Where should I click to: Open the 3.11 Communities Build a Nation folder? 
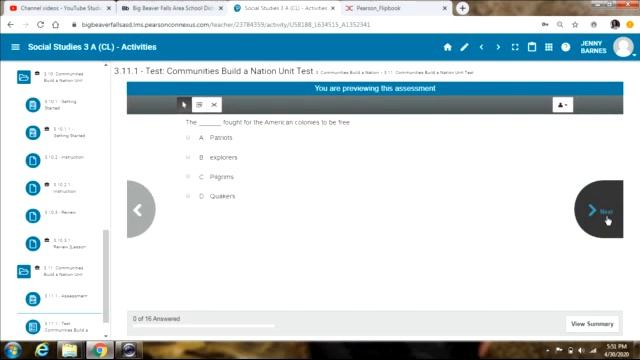(24, 271)
